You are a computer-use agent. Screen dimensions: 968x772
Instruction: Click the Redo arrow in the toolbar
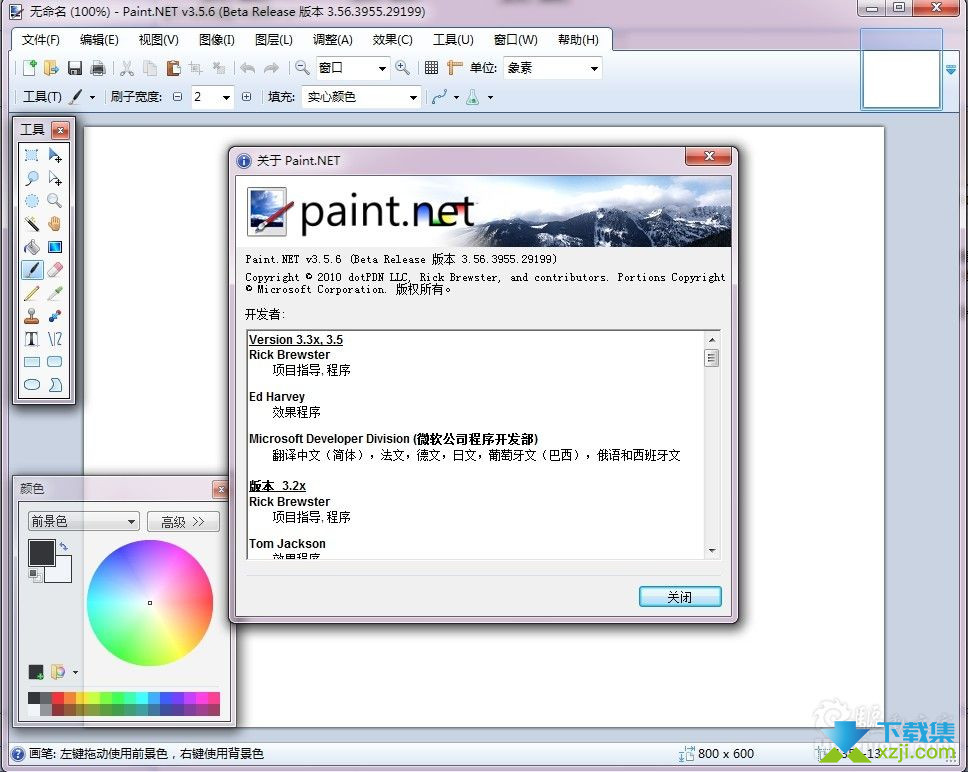pyautogui.click(x=271, y=68)
